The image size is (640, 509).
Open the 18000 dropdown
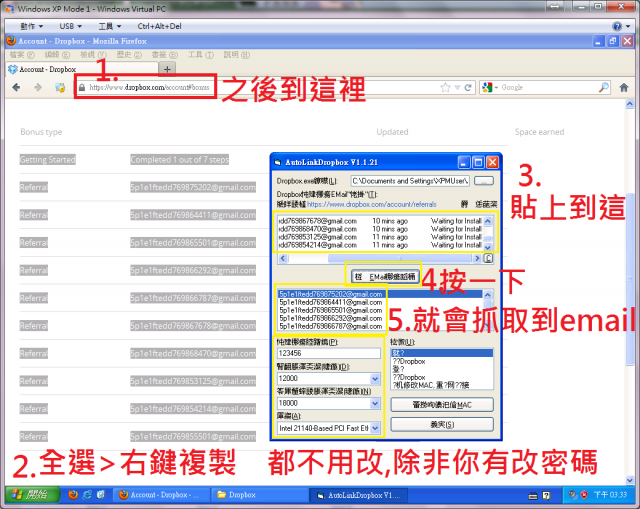coord(375,404)
